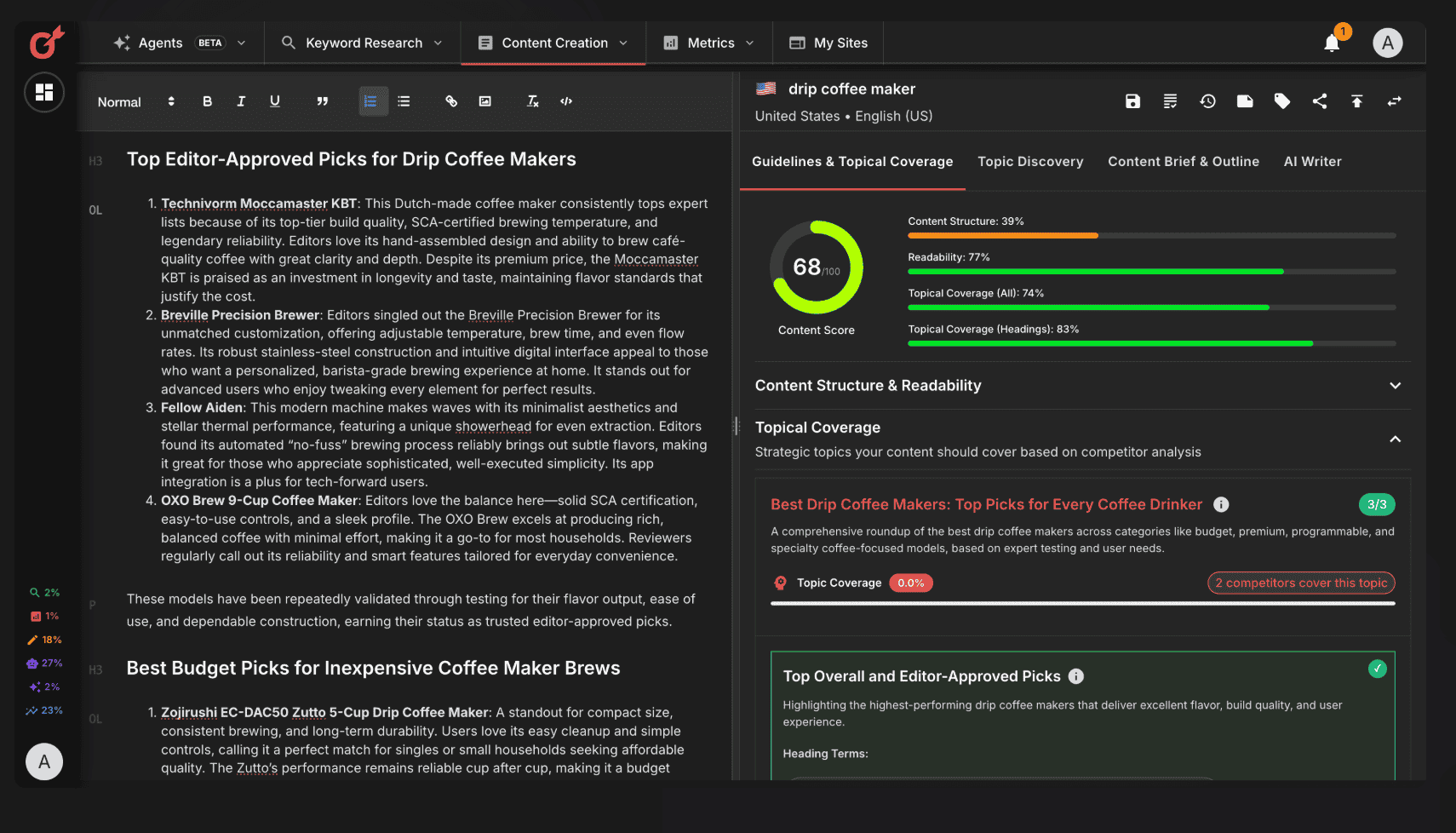
Task: Switch to the Topic Discovery tab
Action: 1030,162
